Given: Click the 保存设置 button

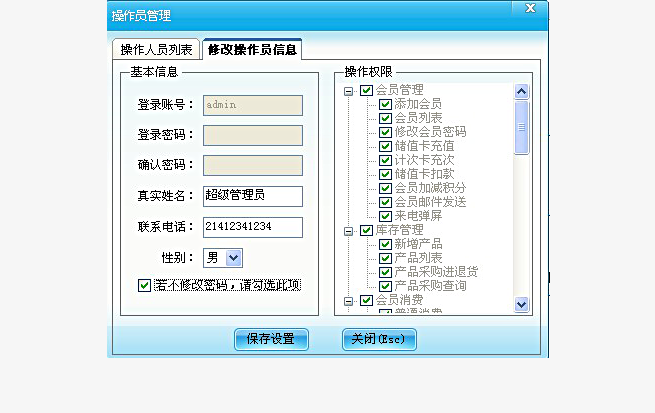Looking at the screenshot, I should [271, 339].
